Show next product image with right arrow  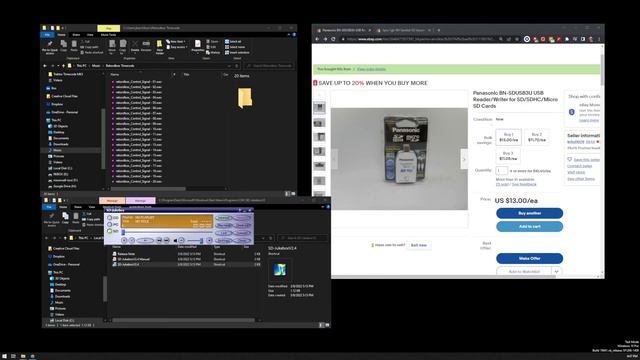(464, 159)
